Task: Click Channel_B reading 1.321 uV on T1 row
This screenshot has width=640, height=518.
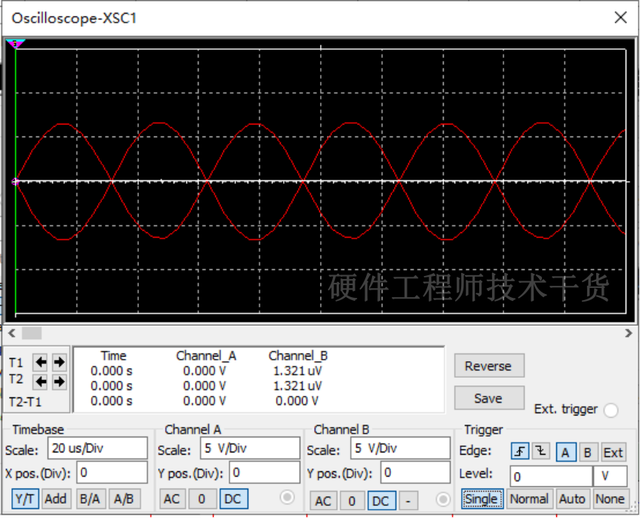Action: (x=297, y=371)
